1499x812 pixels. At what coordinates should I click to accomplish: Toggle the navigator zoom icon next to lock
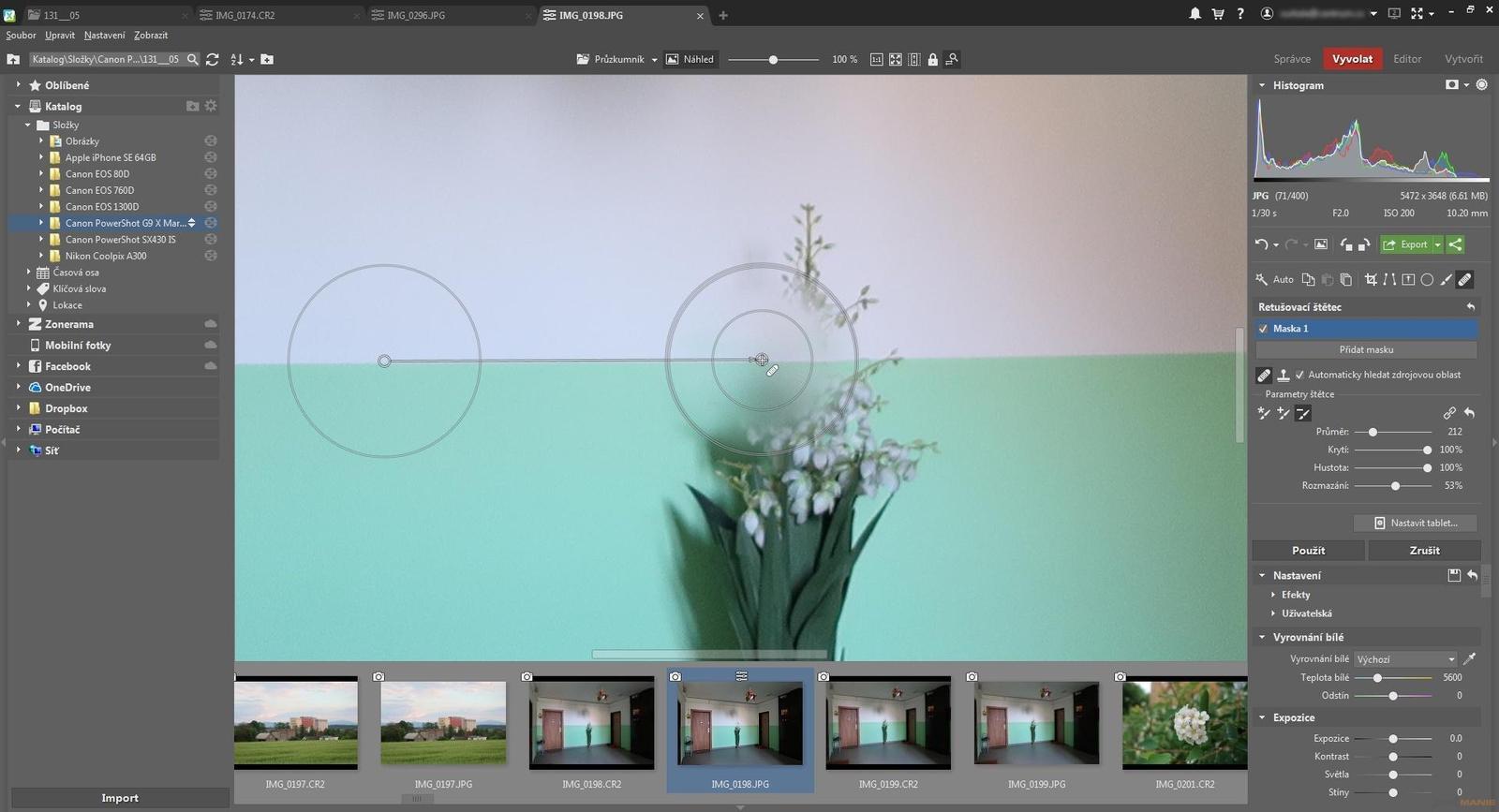952,59
